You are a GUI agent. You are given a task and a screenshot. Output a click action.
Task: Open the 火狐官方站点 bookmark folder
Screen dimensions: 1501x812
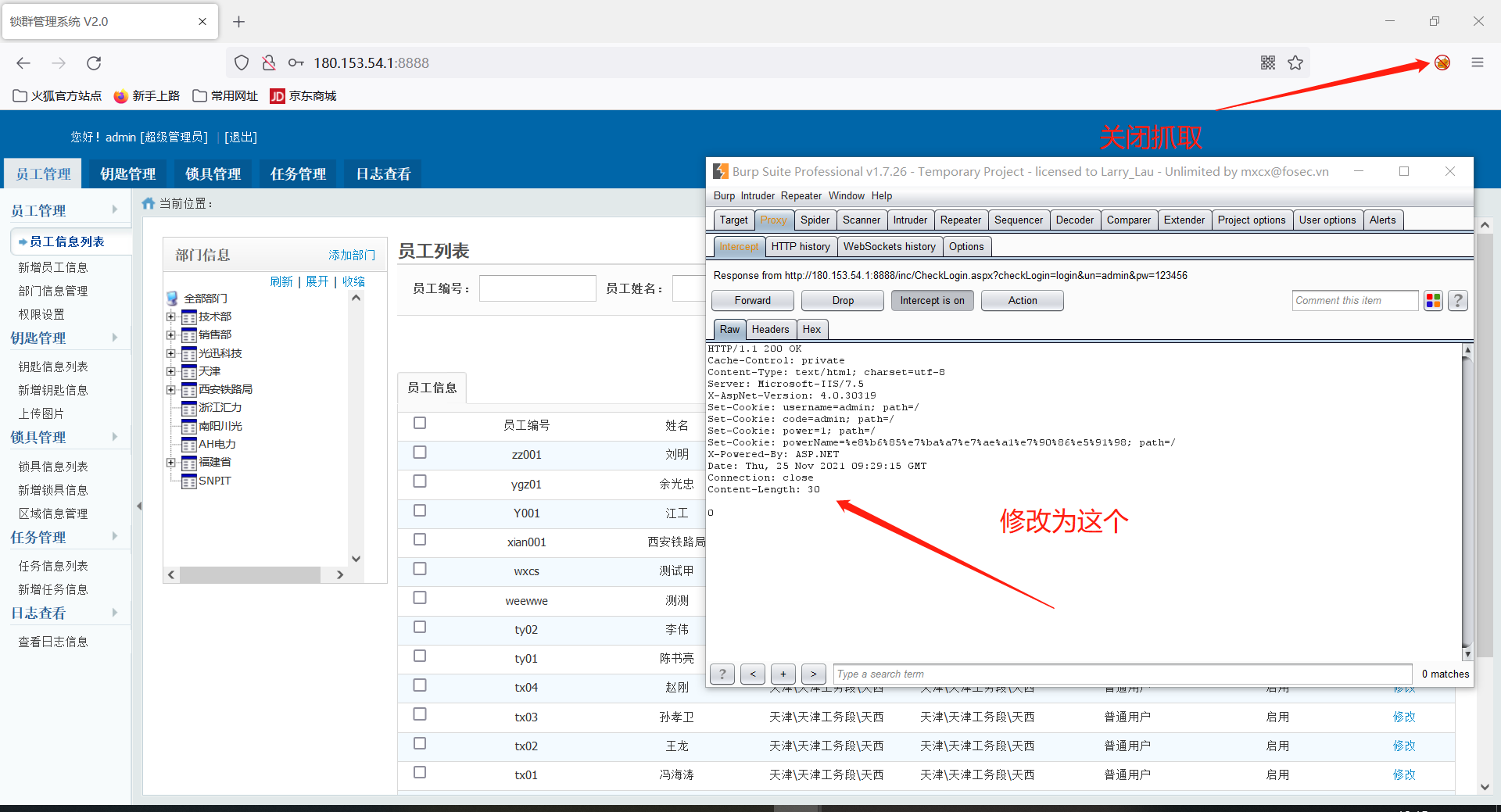pyautogui.click(x=57, y=96)
